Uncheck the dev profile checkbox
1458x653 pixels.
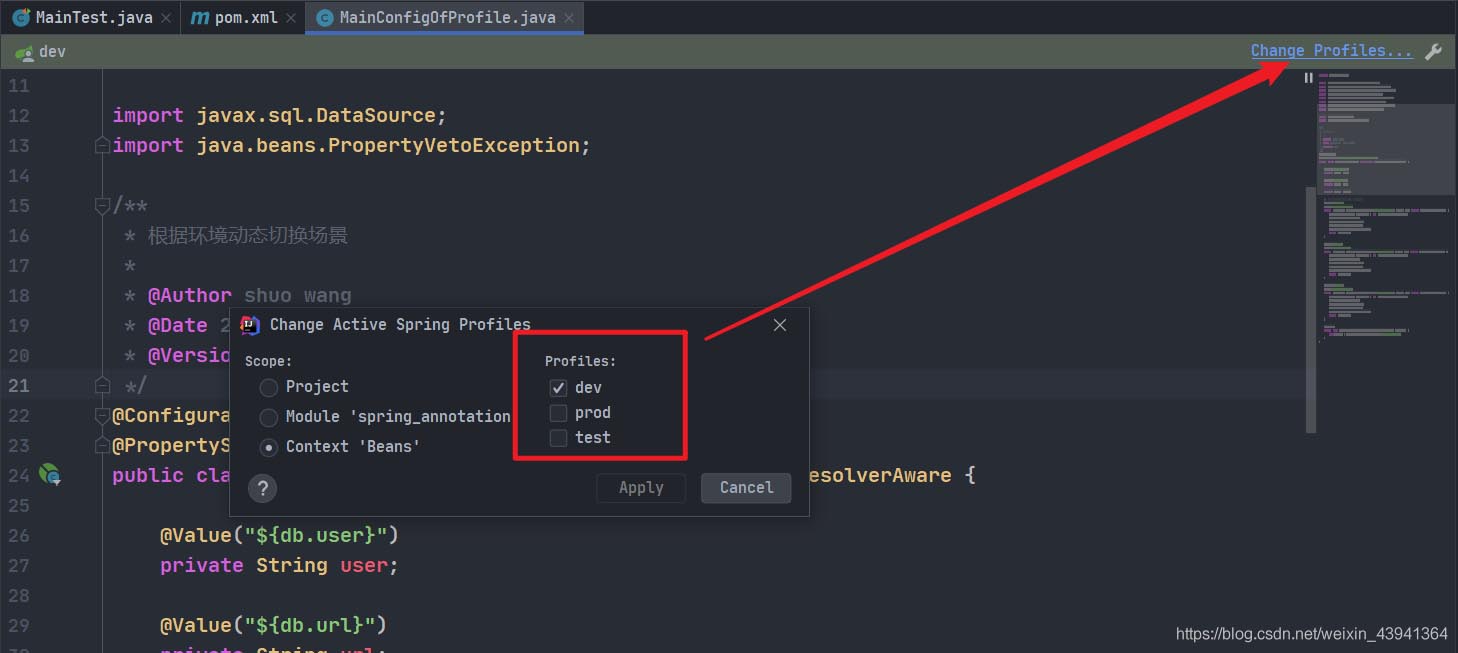[558, 388]
